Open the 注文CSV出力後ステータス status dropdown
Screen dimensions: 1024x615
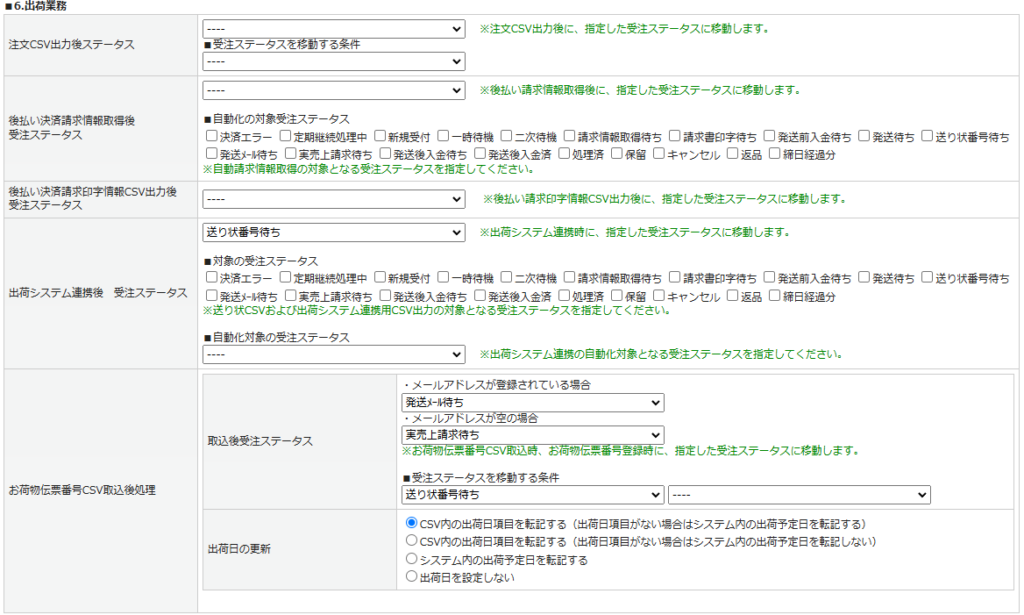pyautogui.click(x=334, y=29)
